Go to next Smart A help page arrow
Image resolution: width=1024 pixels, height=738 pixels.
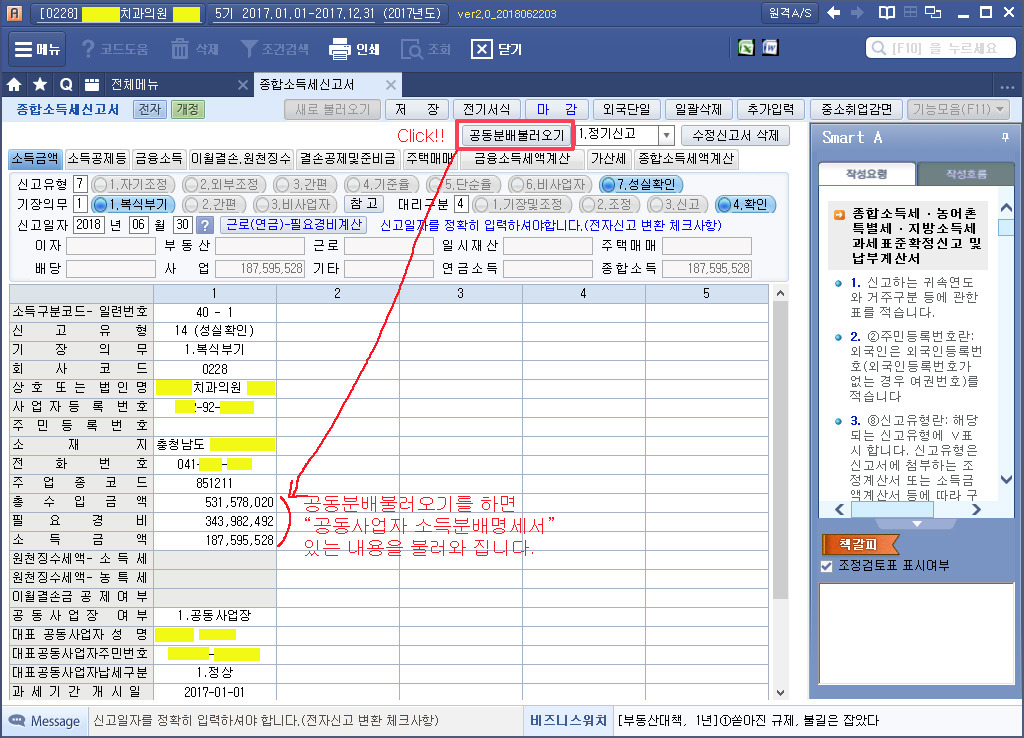point(976,509)
